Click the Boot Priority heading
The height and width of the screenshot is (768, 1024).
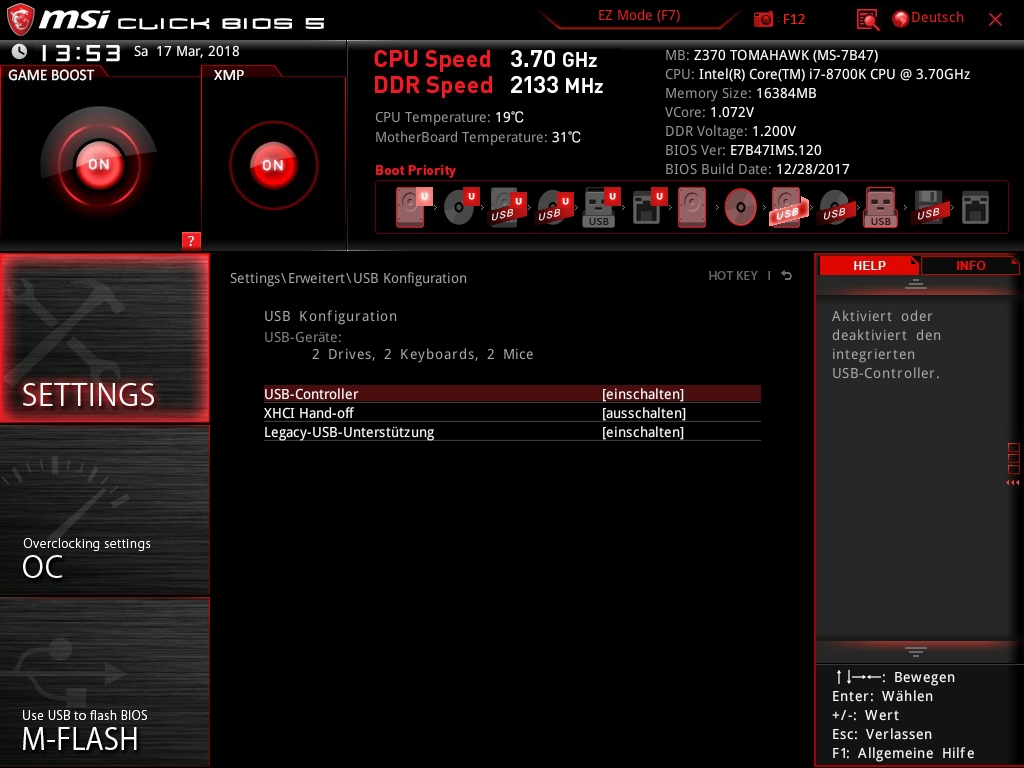[x=415, y=170]
